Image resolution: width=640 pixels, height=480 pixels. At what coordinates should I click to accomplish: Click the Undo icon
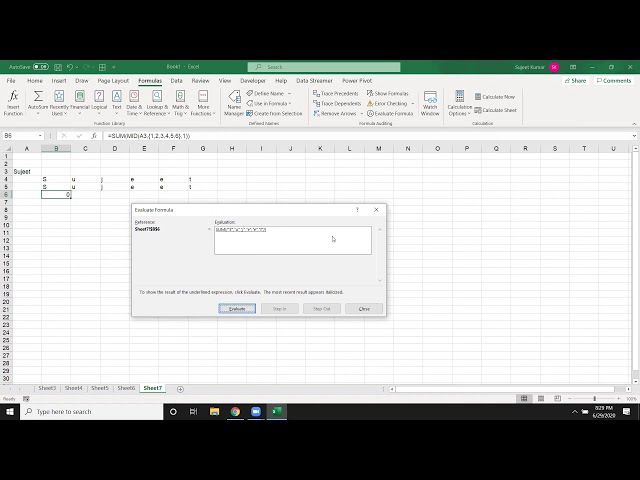[x=70, y=67]
